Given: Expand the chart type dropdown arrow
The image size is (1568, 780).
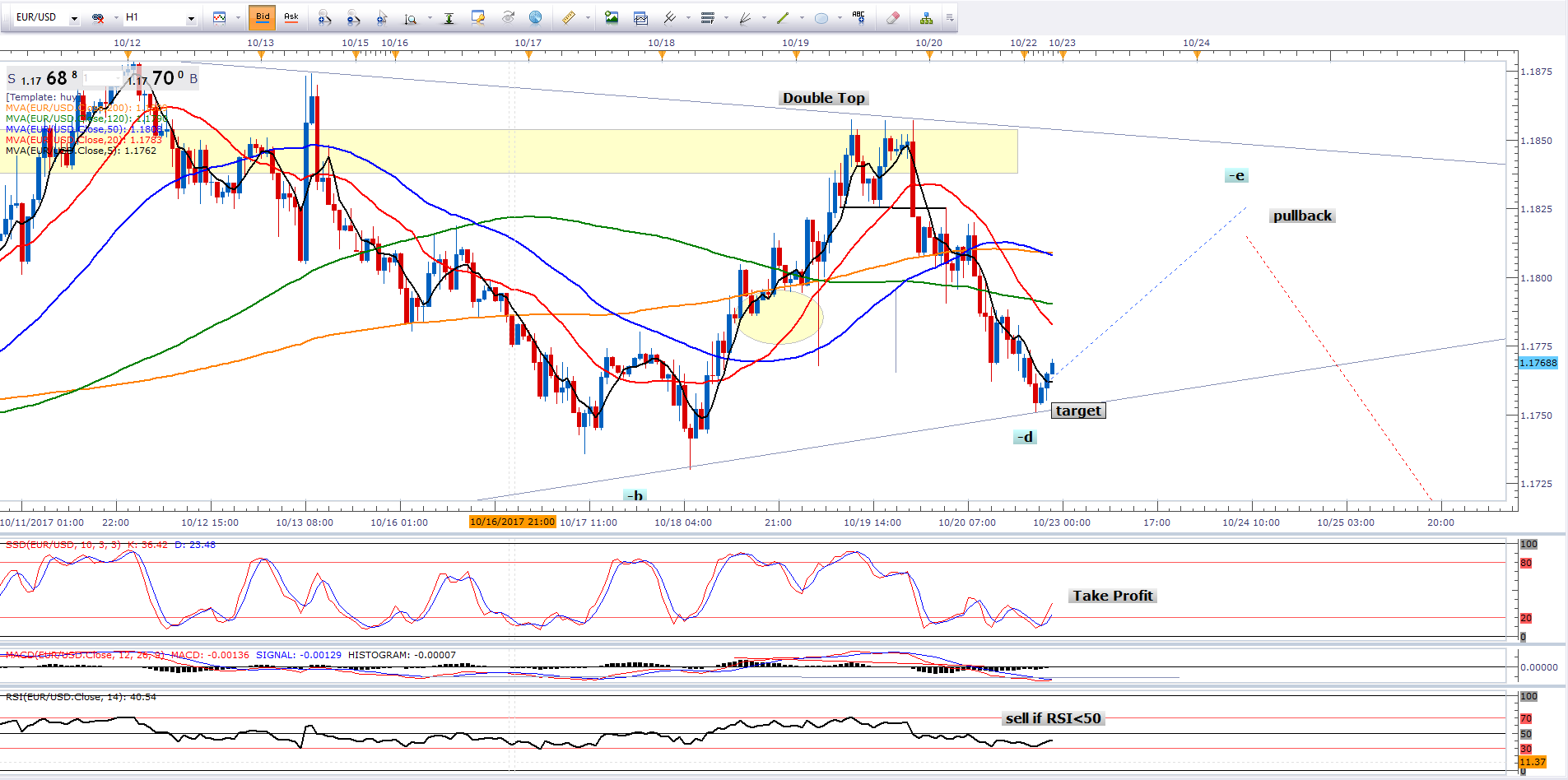Looking at the screenshot, I should (x=238, y=17).
